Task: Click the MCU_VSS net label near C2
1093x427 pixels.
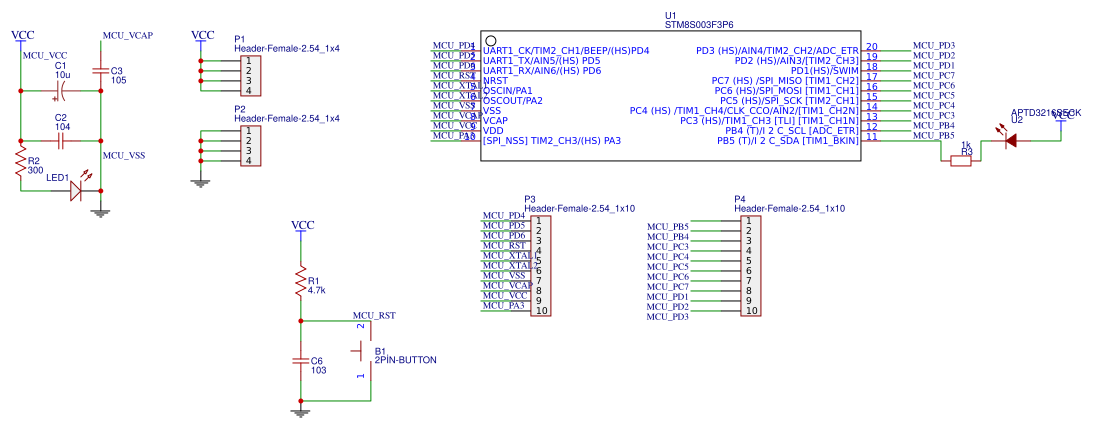Action: coord(124,155)
